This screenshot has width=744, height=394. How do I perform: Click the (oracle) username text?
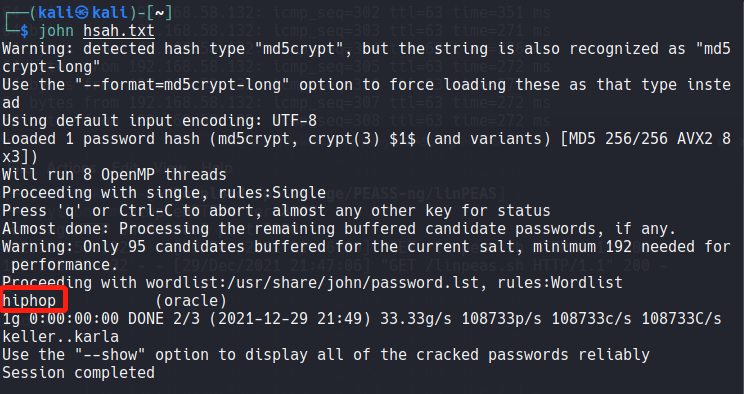pyautogui.click(x=191, y=300)
